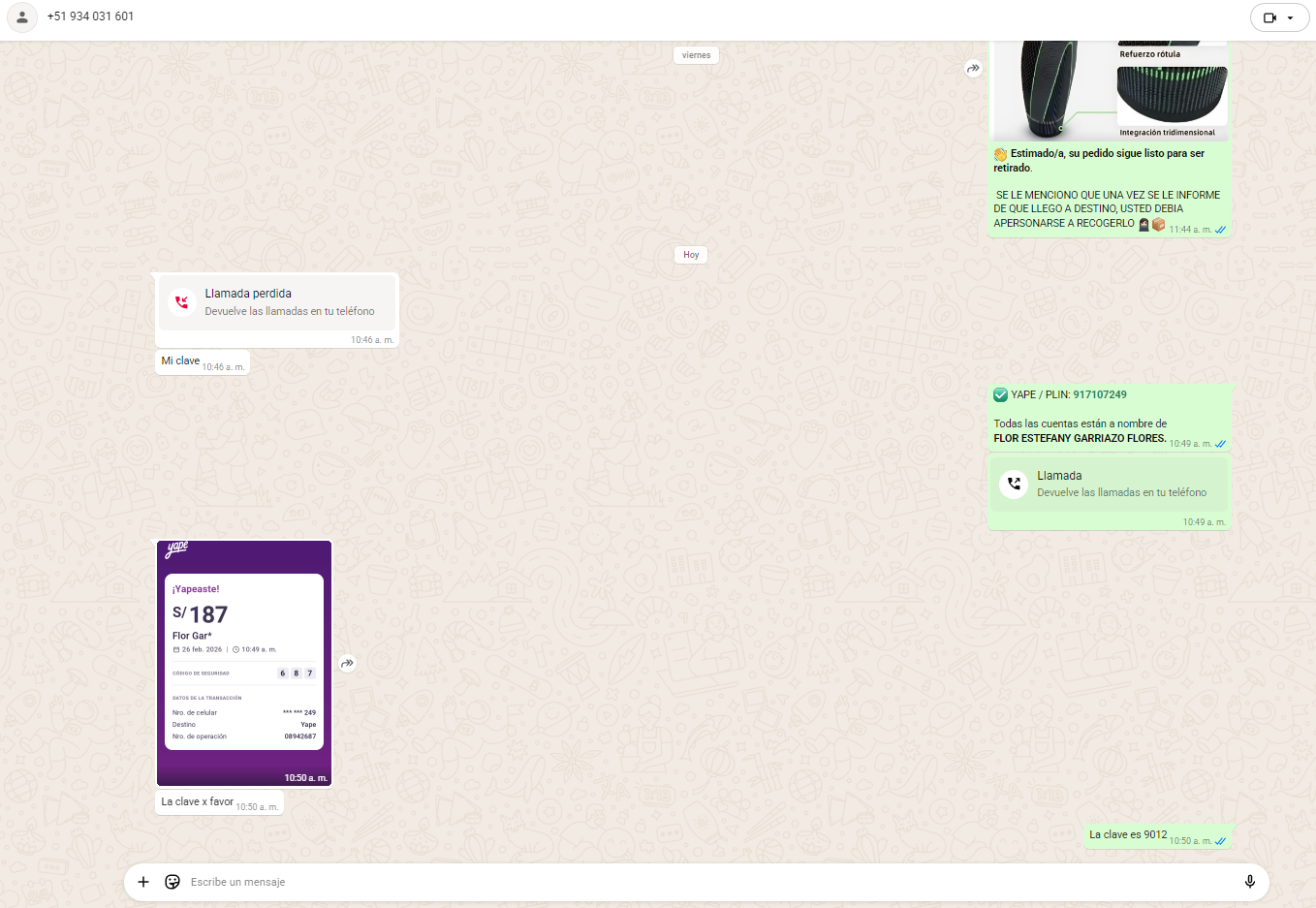
Task: Click the Yape number 917107249
Action: (1099, 394)
